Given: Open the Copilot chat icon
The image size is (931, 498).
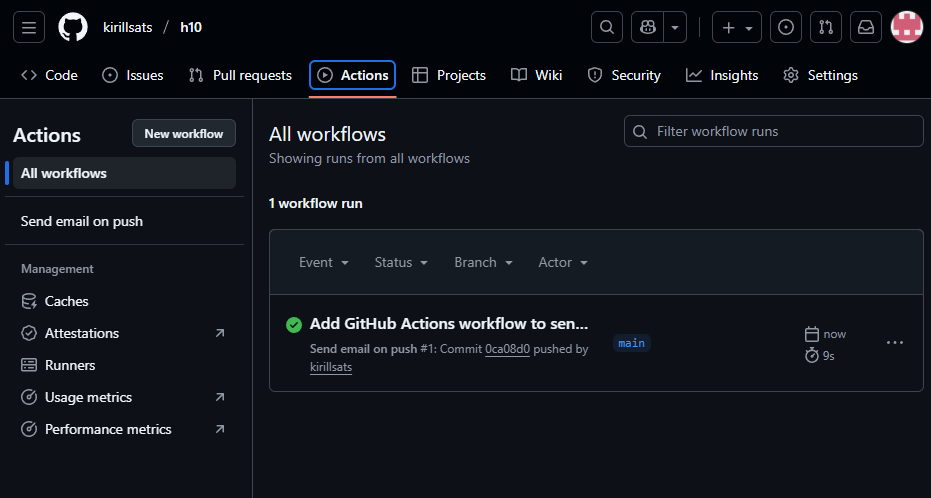Looking at the screenshot, I should pyautogui.click(x=648, y=27).
